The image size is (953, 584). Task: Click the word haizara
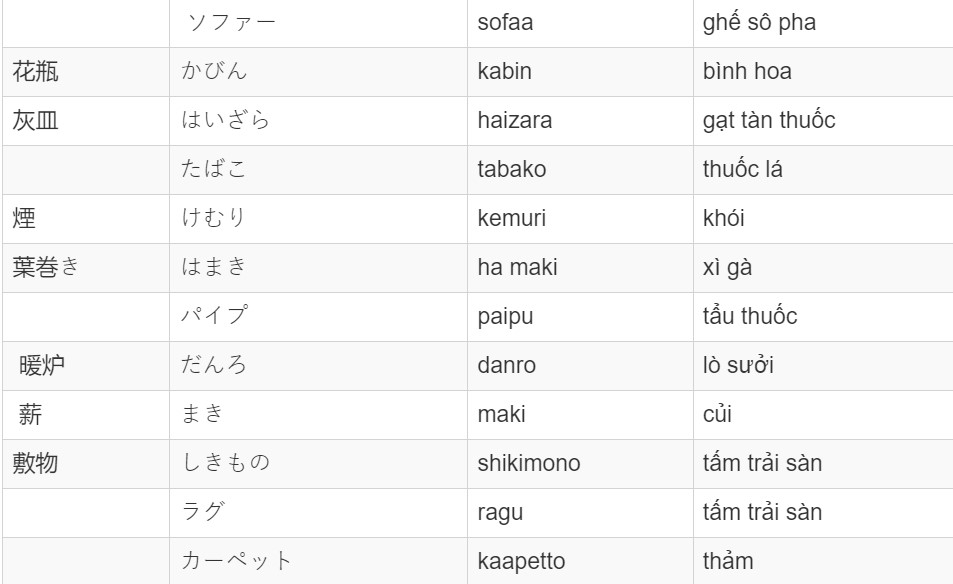515,120
